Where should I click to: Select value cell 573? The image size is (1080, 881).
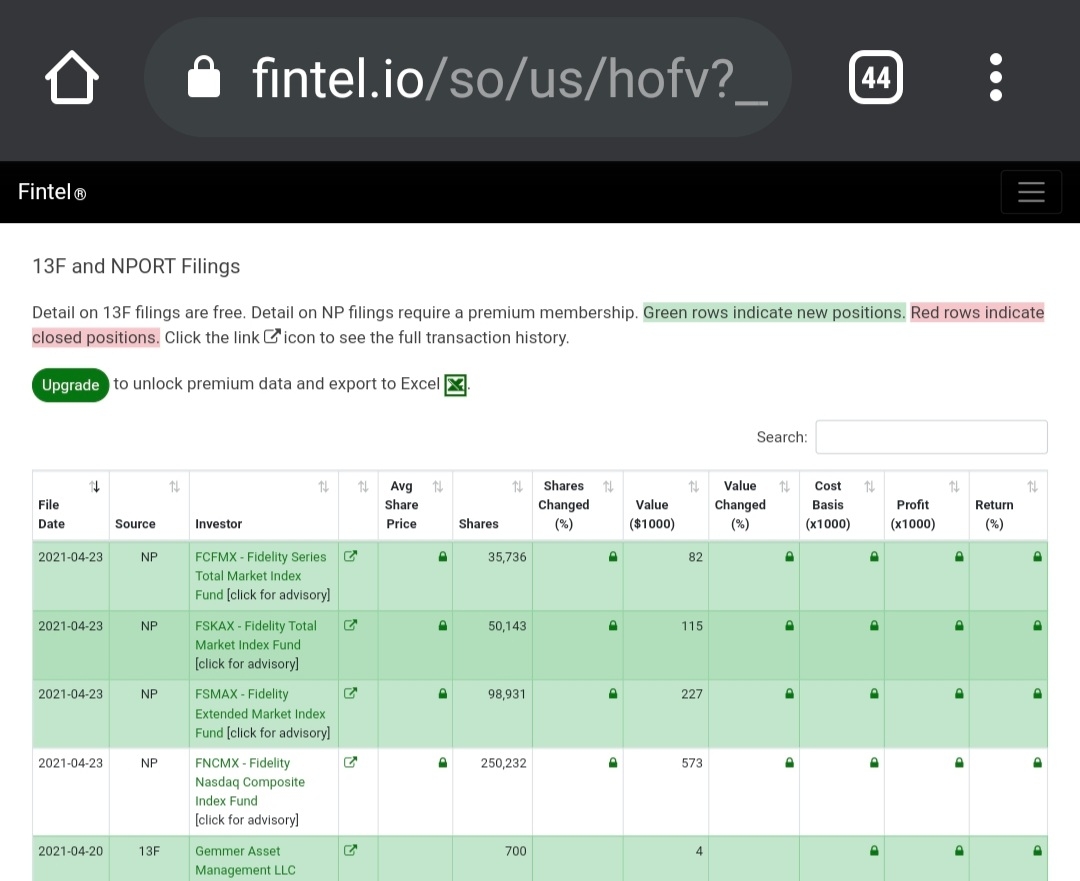(x=692, y=763)
